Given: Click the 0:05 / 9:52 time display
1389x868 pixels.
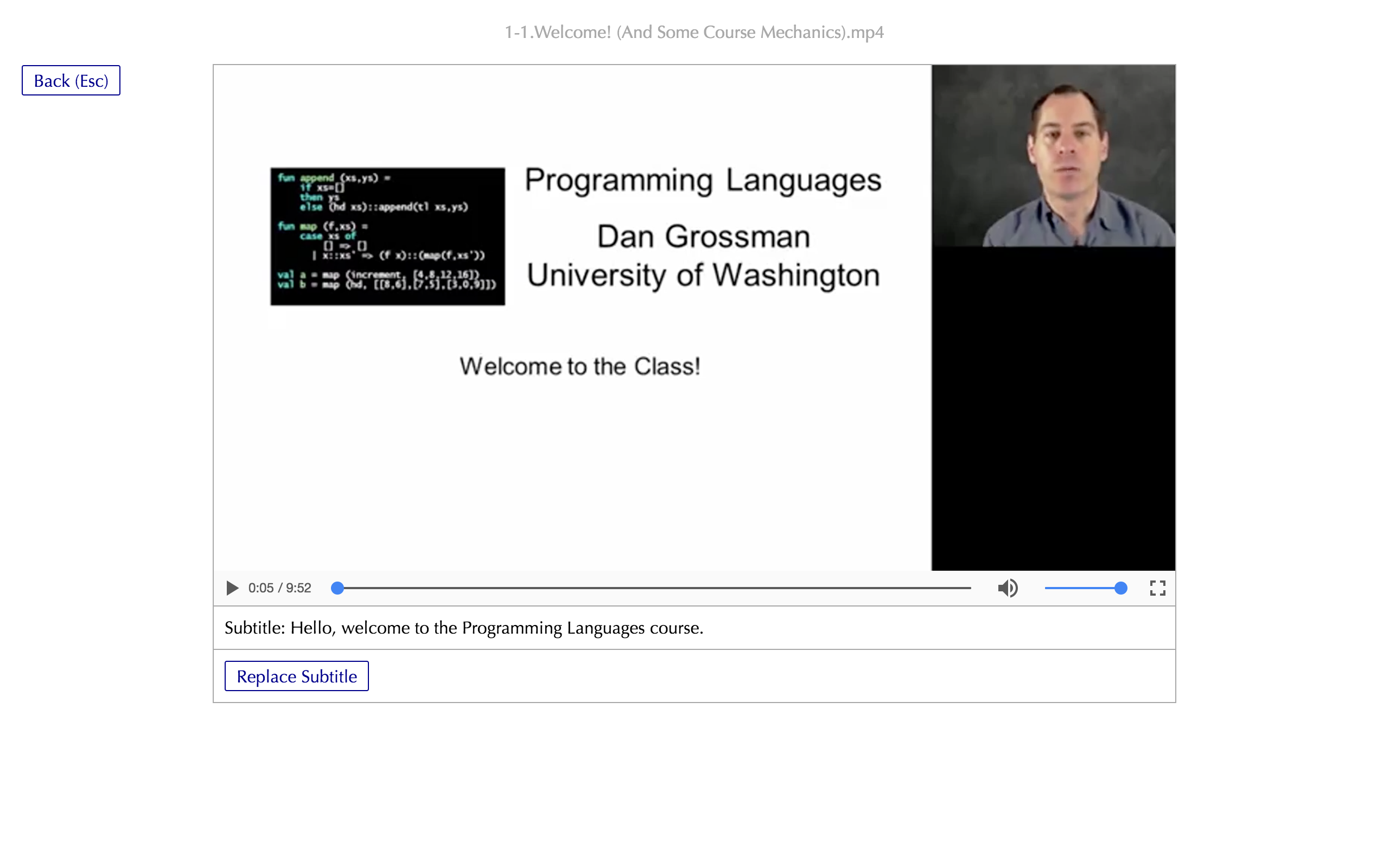Looking at the screenshot, I should pos(279,588).
